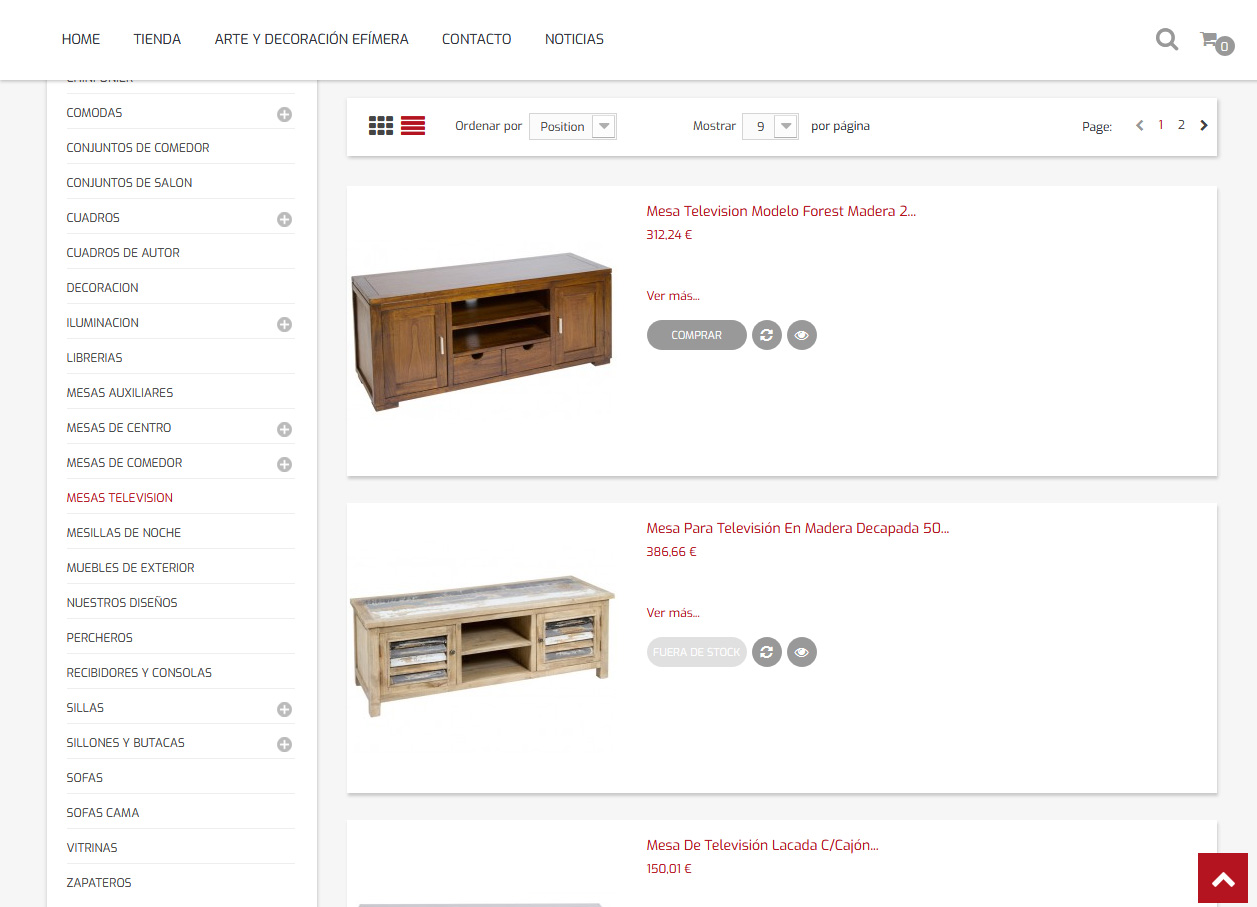Open the light wood TV table image
The height and width of the screenshot is (907, 1257).
coord(482,645)
